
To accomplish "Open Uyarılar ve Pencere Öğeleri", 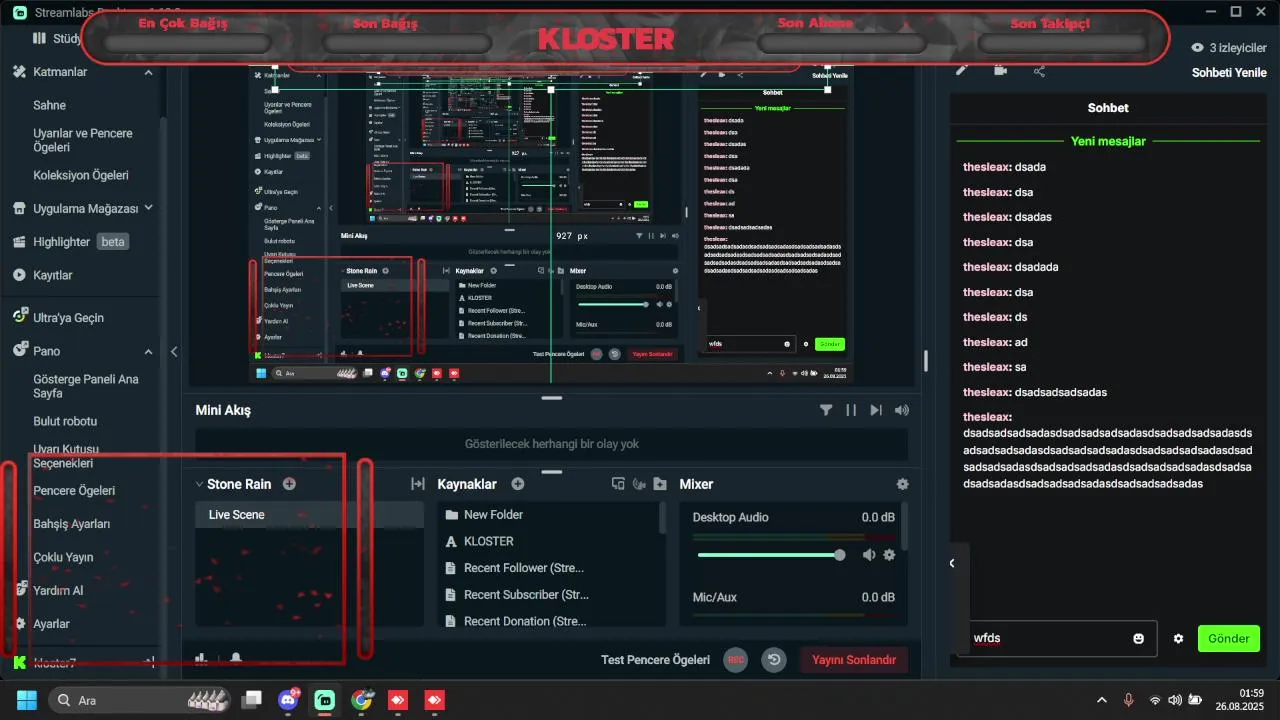I will pyautogui.click(x=83, y=140).
